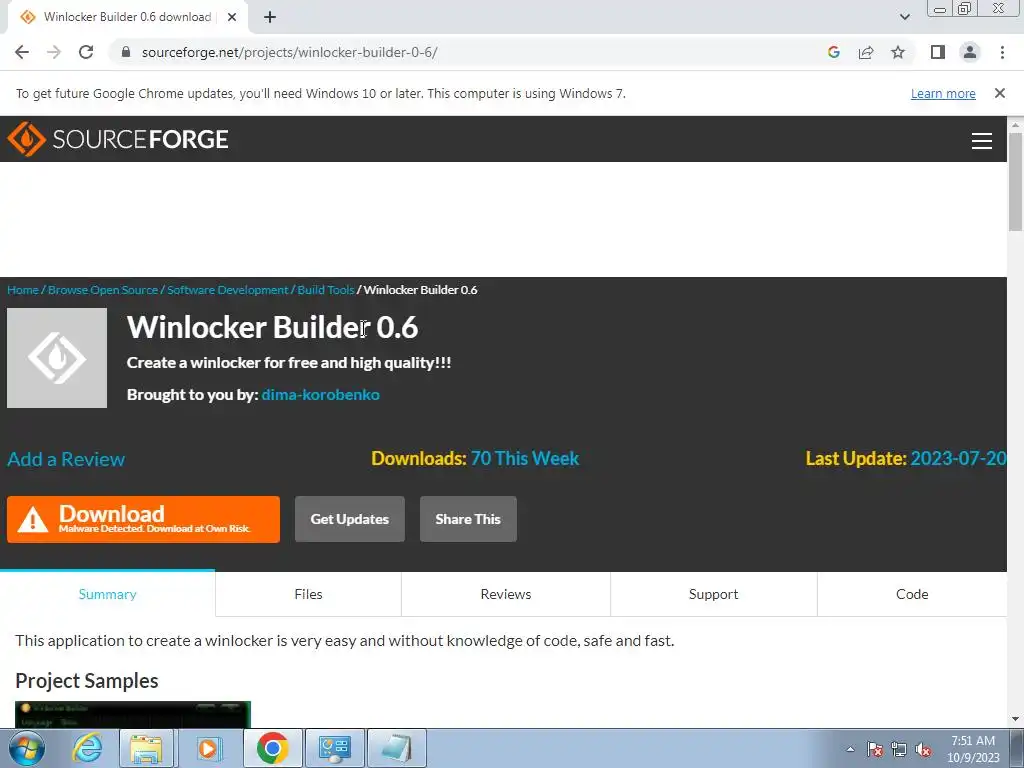Open the Windows Start button
This screenshot has width=1024, height=768.
(25, 748)
